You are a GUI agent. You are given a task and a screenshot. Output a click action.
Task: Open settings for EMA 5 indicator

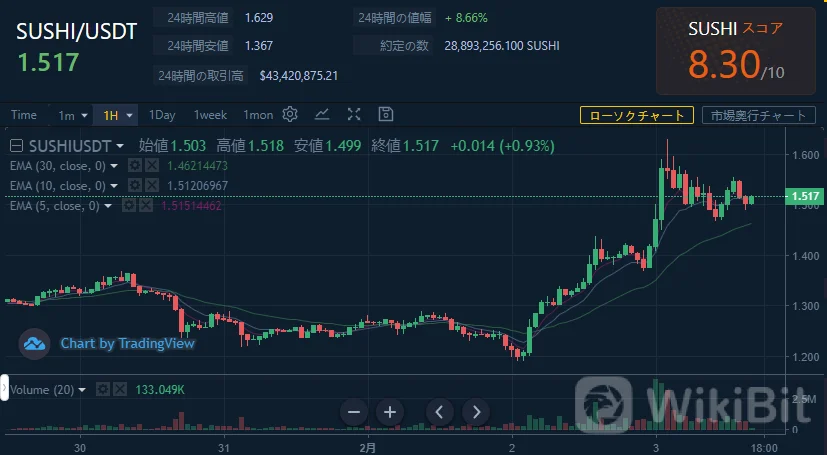[129, 206]
